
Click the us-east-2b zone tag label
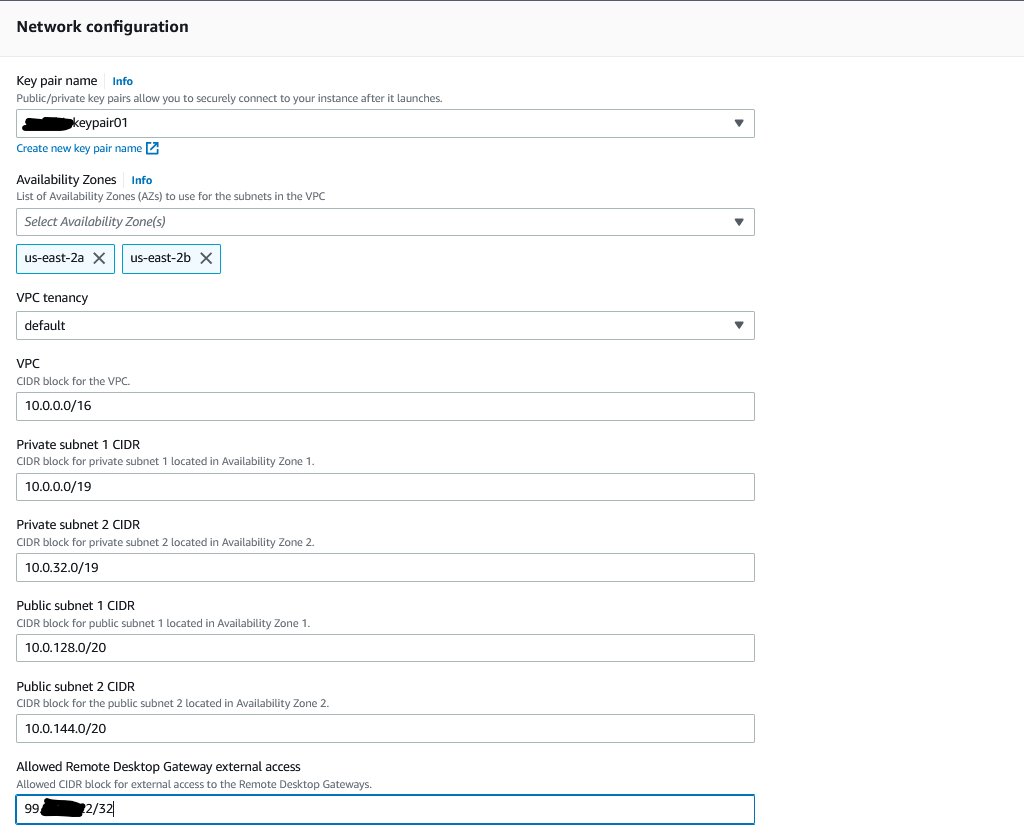coord(160,258)
